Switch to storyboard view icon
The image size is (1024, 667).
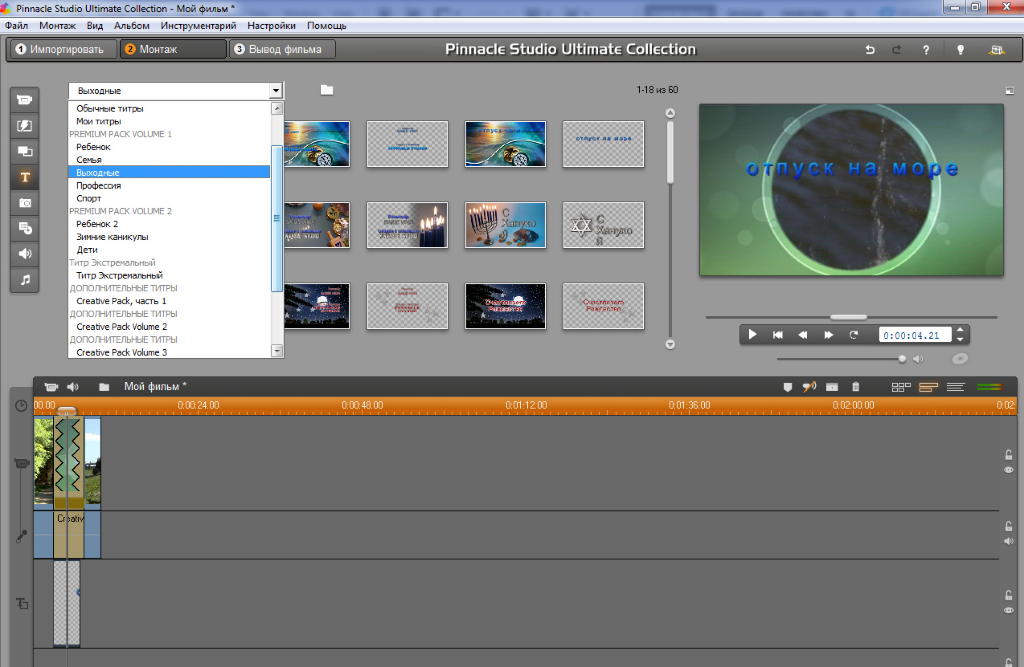(901, 387)
